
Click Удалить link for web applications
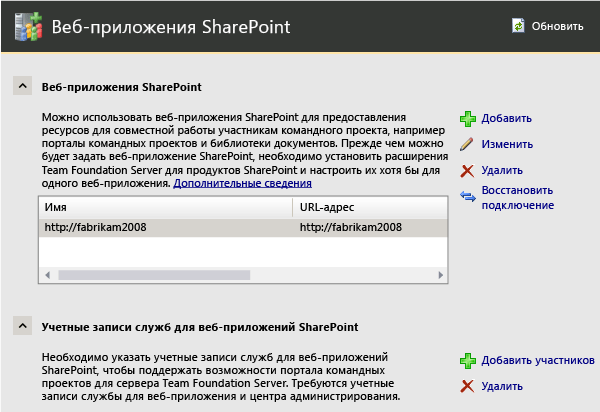502,170
